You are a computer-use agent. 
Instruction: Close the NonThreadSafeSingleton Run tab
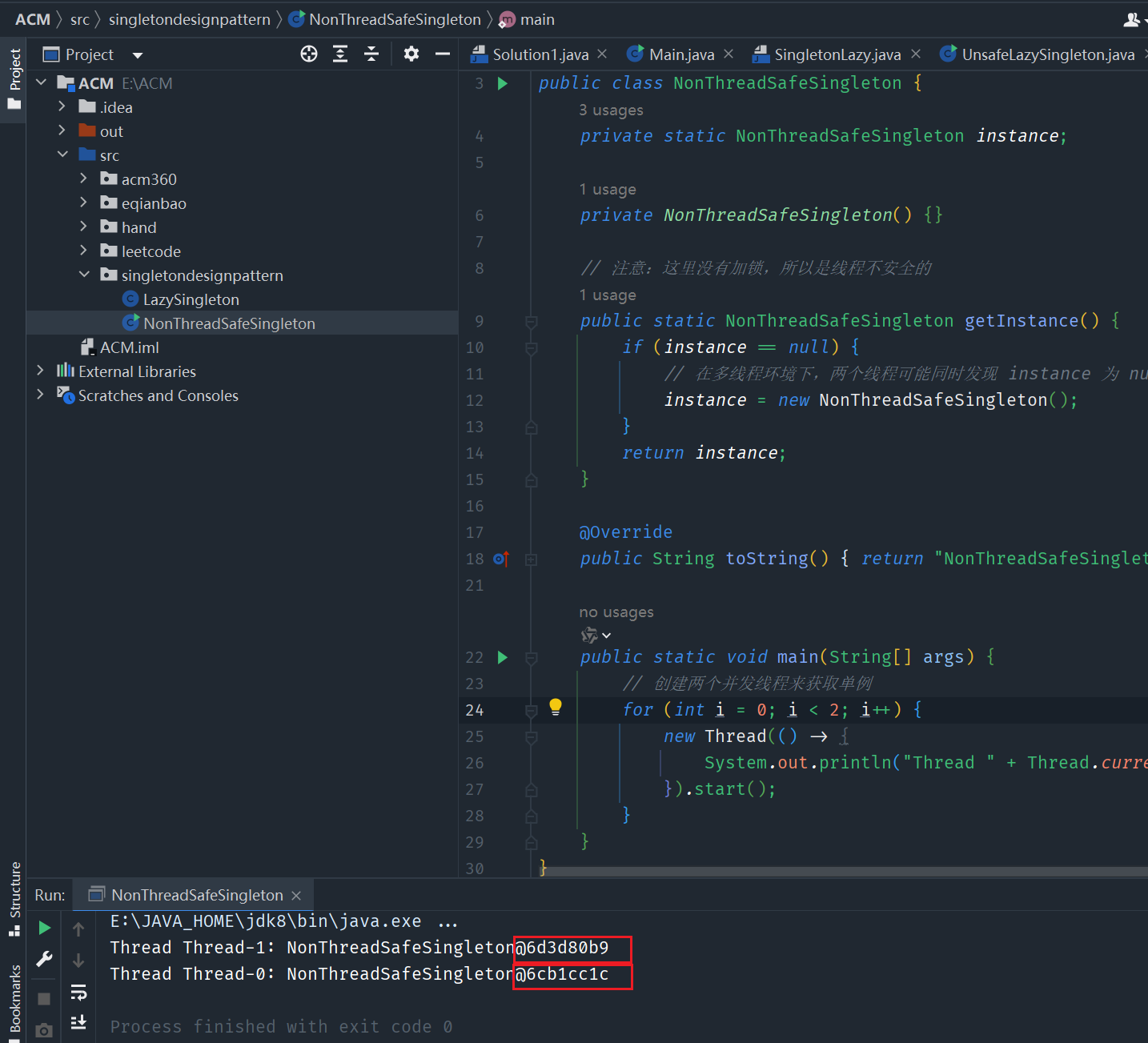click(296, 896)
